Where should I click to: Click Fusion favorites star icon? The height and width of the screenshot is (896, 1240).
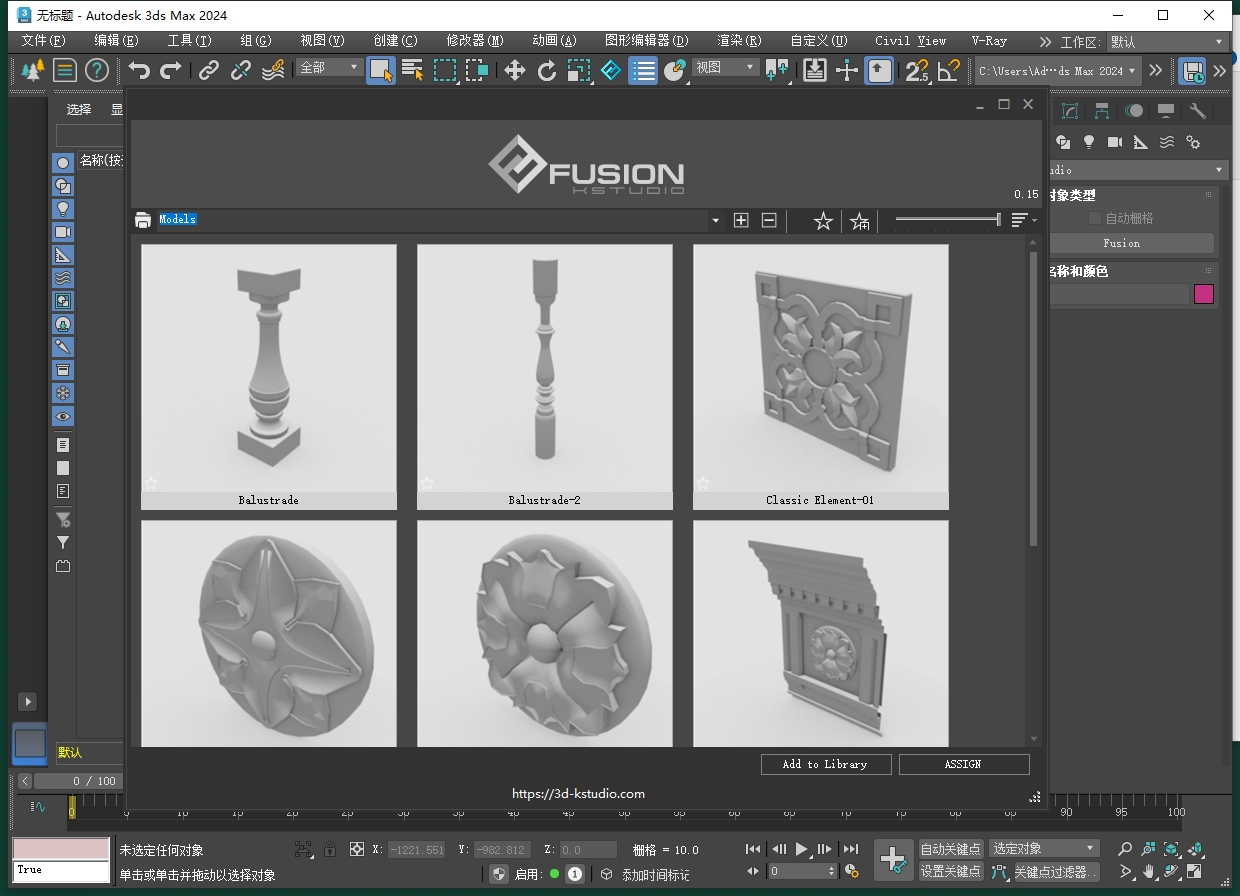[x=823, y=221]
